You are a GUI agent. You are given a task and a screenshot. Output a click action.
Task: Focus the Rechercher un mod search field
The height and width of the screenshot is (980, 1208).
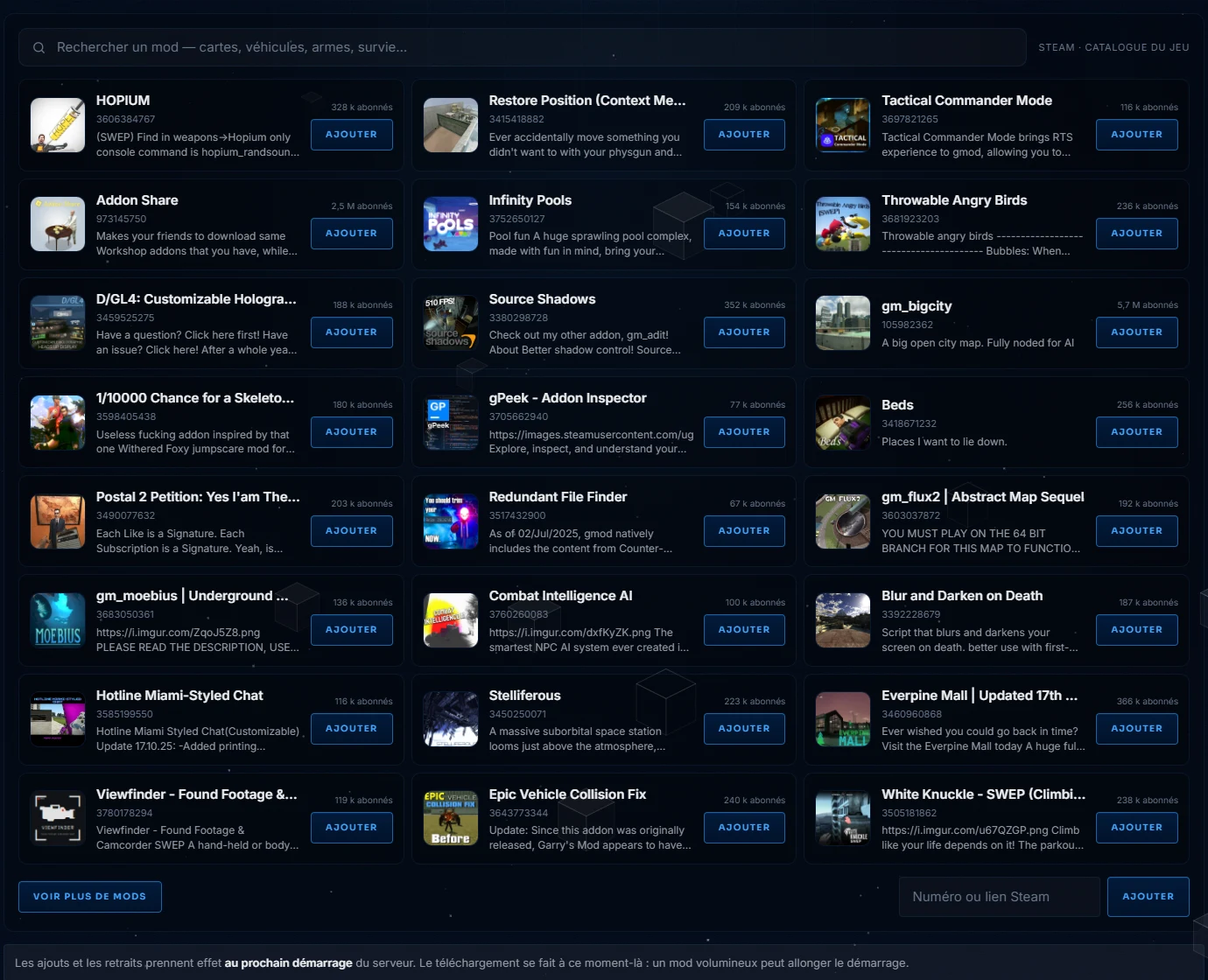(x=522, y=47)
